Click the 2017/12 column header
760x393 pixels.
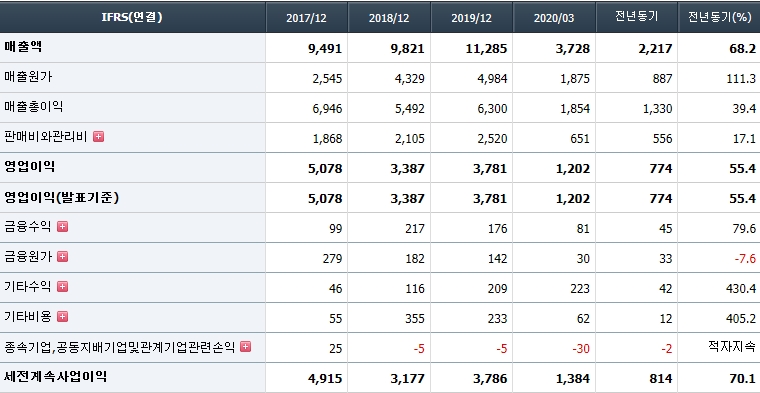pos(306,17)
